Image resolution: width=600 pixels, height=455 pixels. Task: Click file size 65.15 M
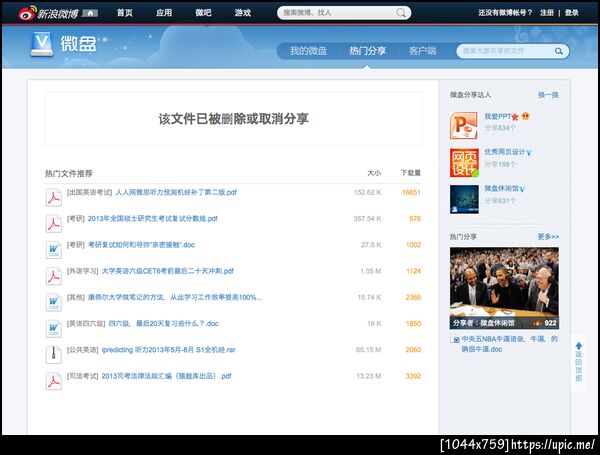tap(368, 350)
